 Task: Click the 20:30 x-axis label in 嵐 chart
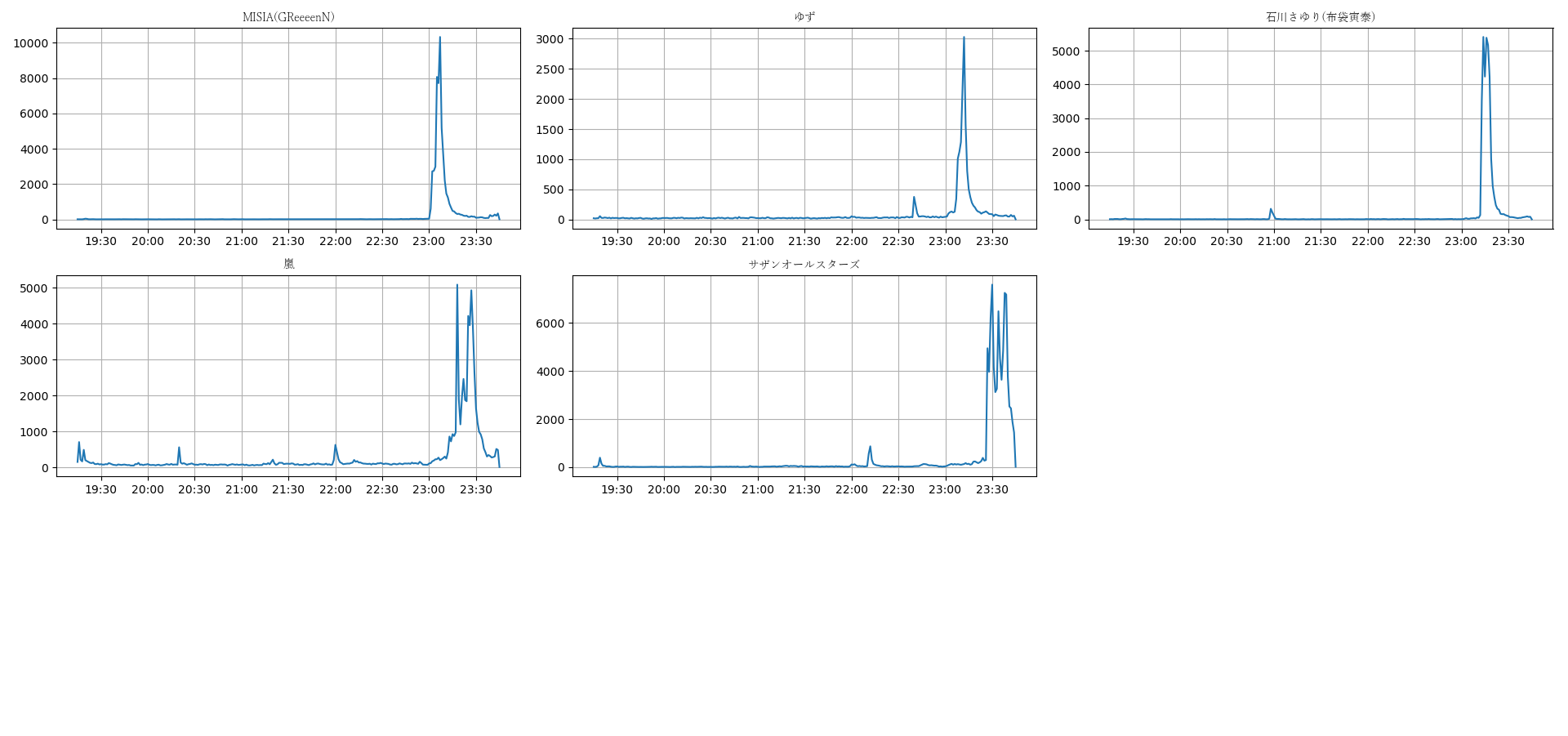coord(194,489)
